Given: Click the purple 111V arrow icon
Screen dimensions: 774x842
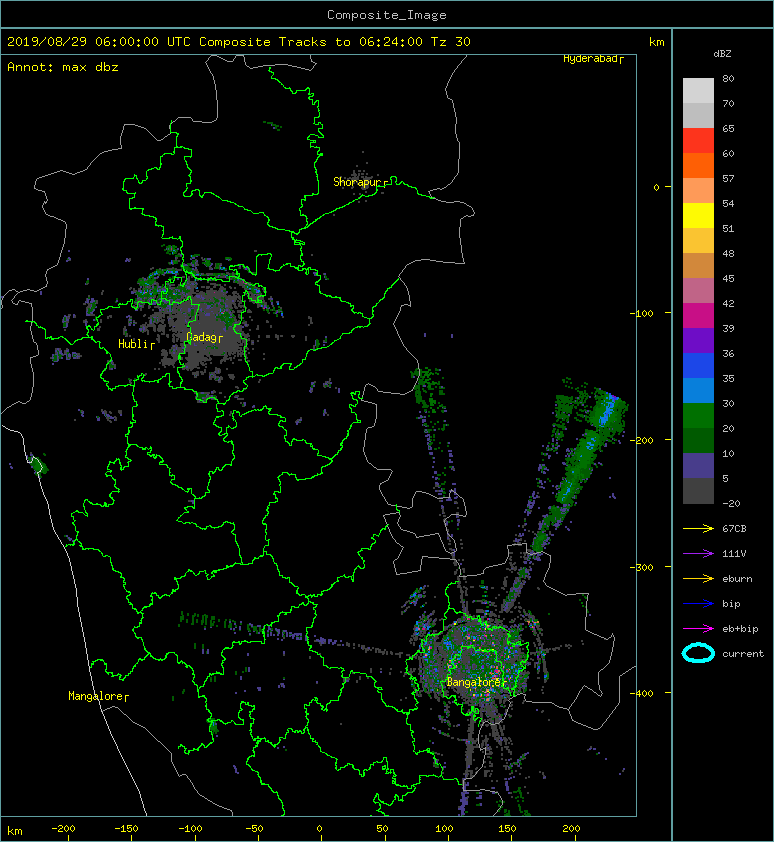Looking at the screenshot, I should [x=698, y=554].
